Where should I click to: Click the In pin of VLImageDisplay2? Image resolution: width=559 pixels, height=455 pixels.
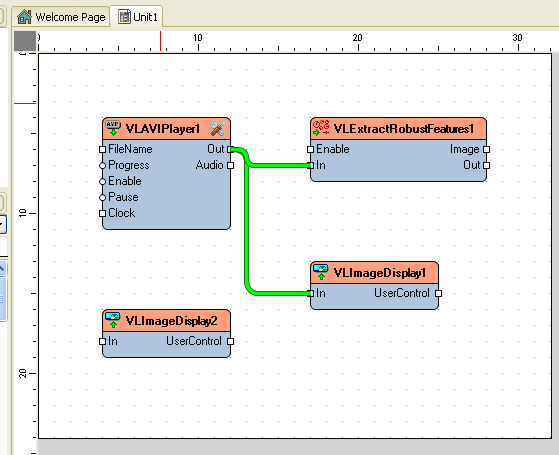(102, 341)
